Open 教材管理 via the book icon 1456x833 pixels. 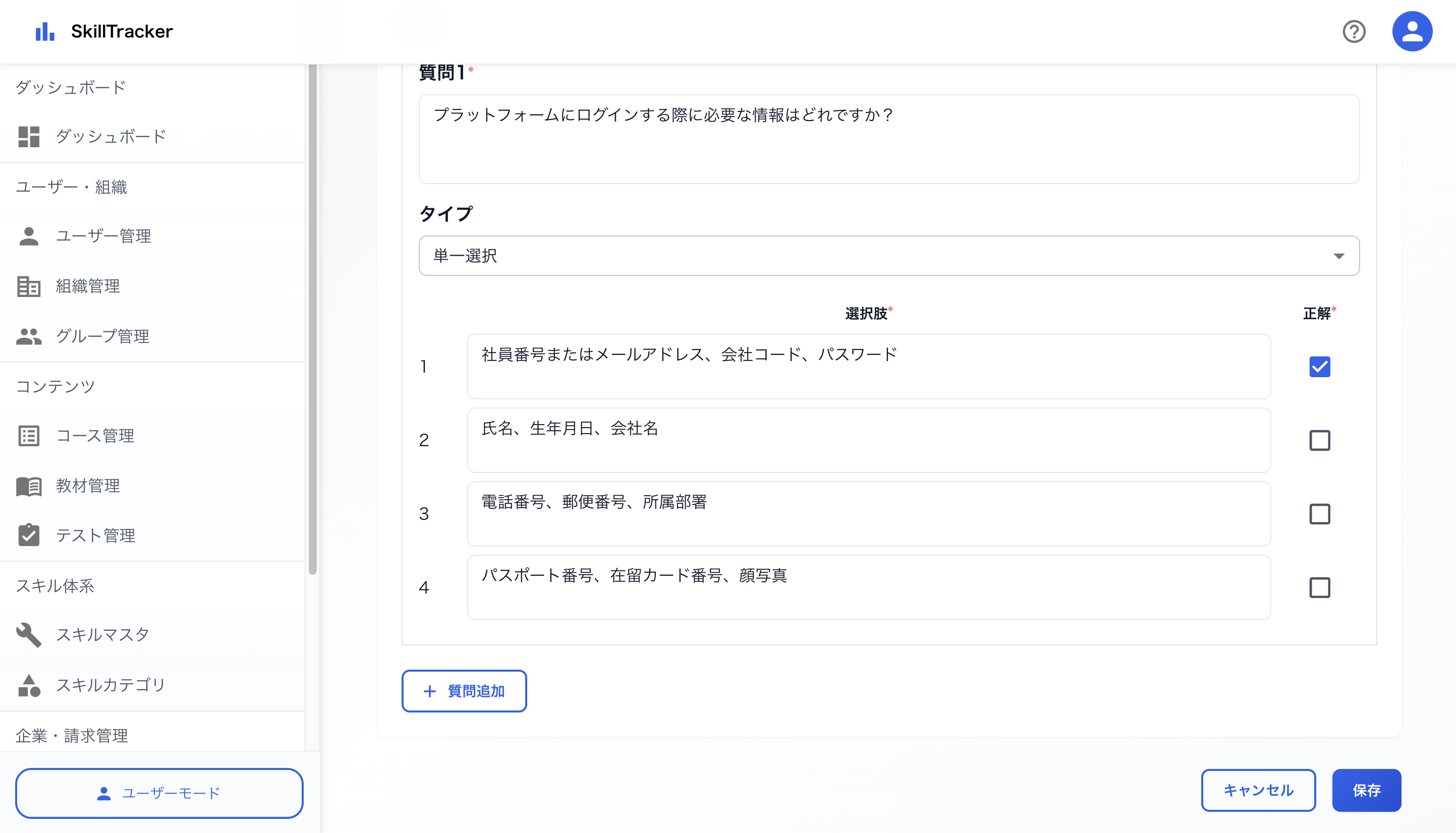click(x=29, y=486)
